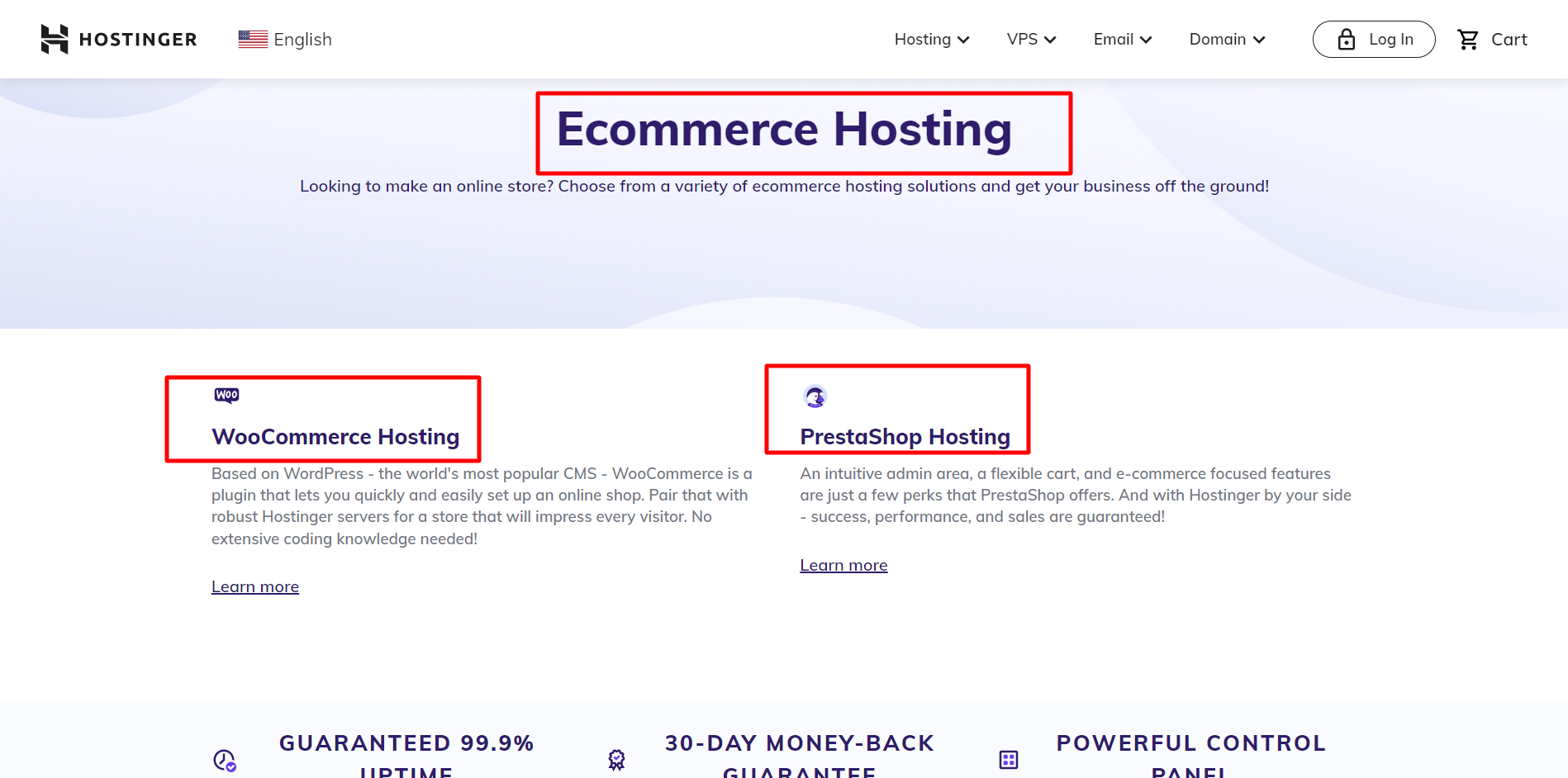This screenshot has width=1568, height=778.
Task: Expand the Hosting dropdown menu
Action: click(x=932, y=39)
